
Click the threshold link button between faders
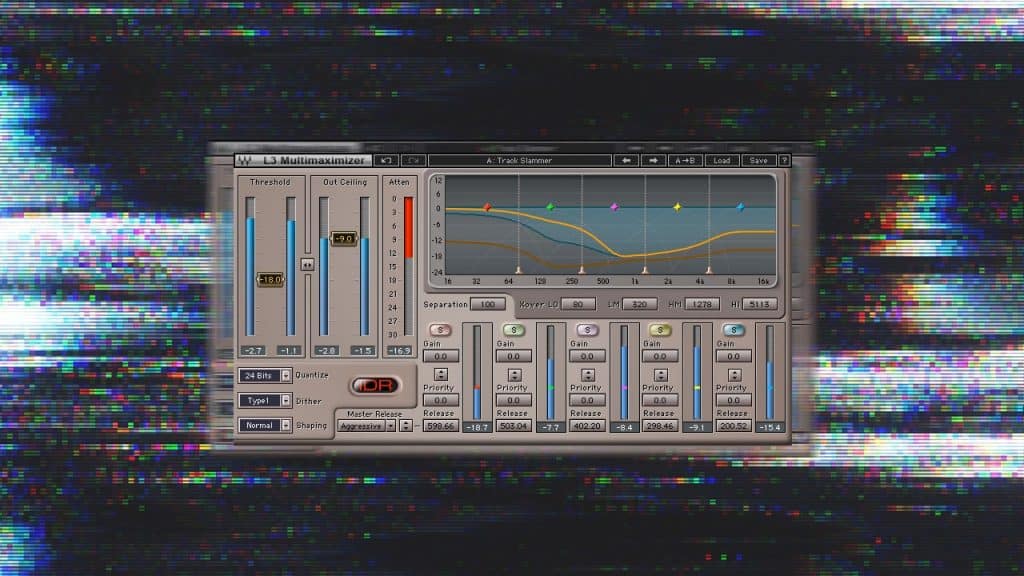click(x=308, y=264)
